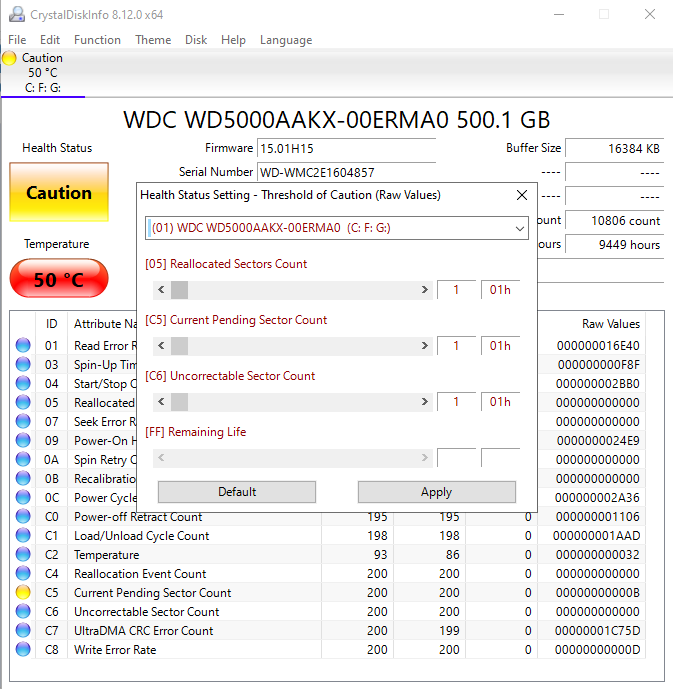Click the blue status orb for attribute 0A
This screenshot has width=673, height=689.
pyautogui.click(x=23, y=459)
